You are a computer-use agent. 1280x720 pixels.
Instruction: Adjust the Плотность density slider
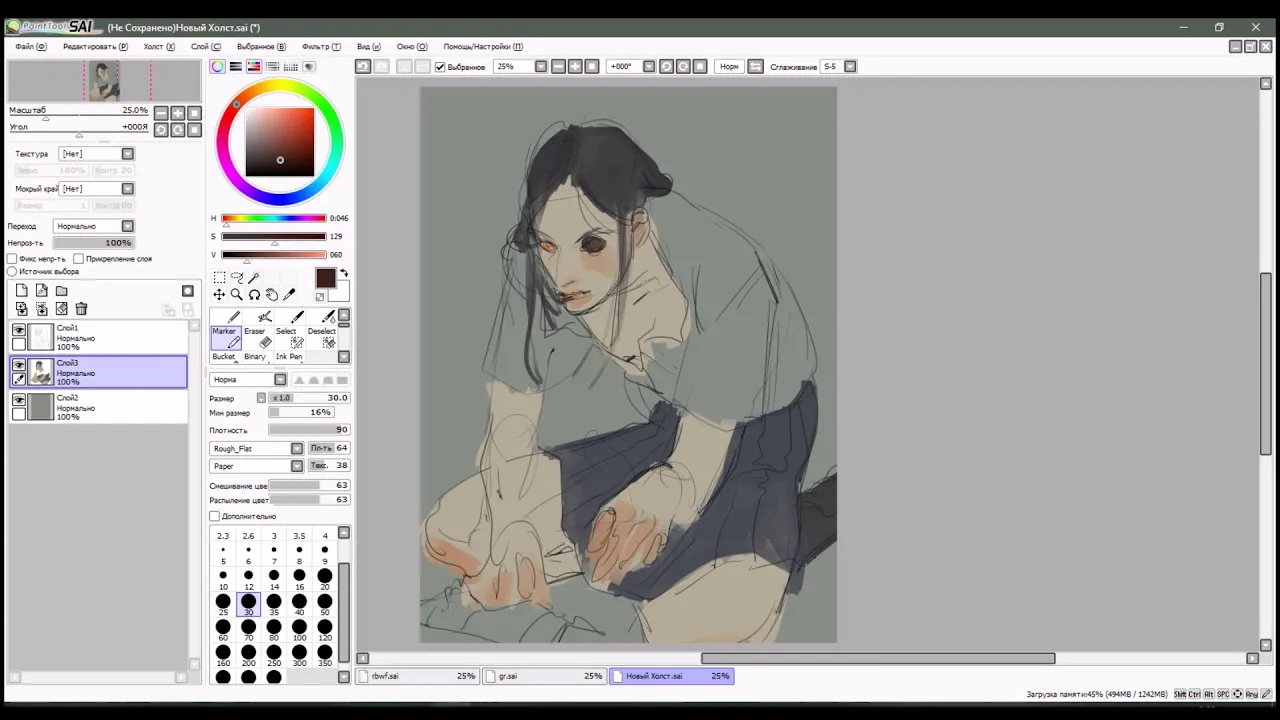308,430
